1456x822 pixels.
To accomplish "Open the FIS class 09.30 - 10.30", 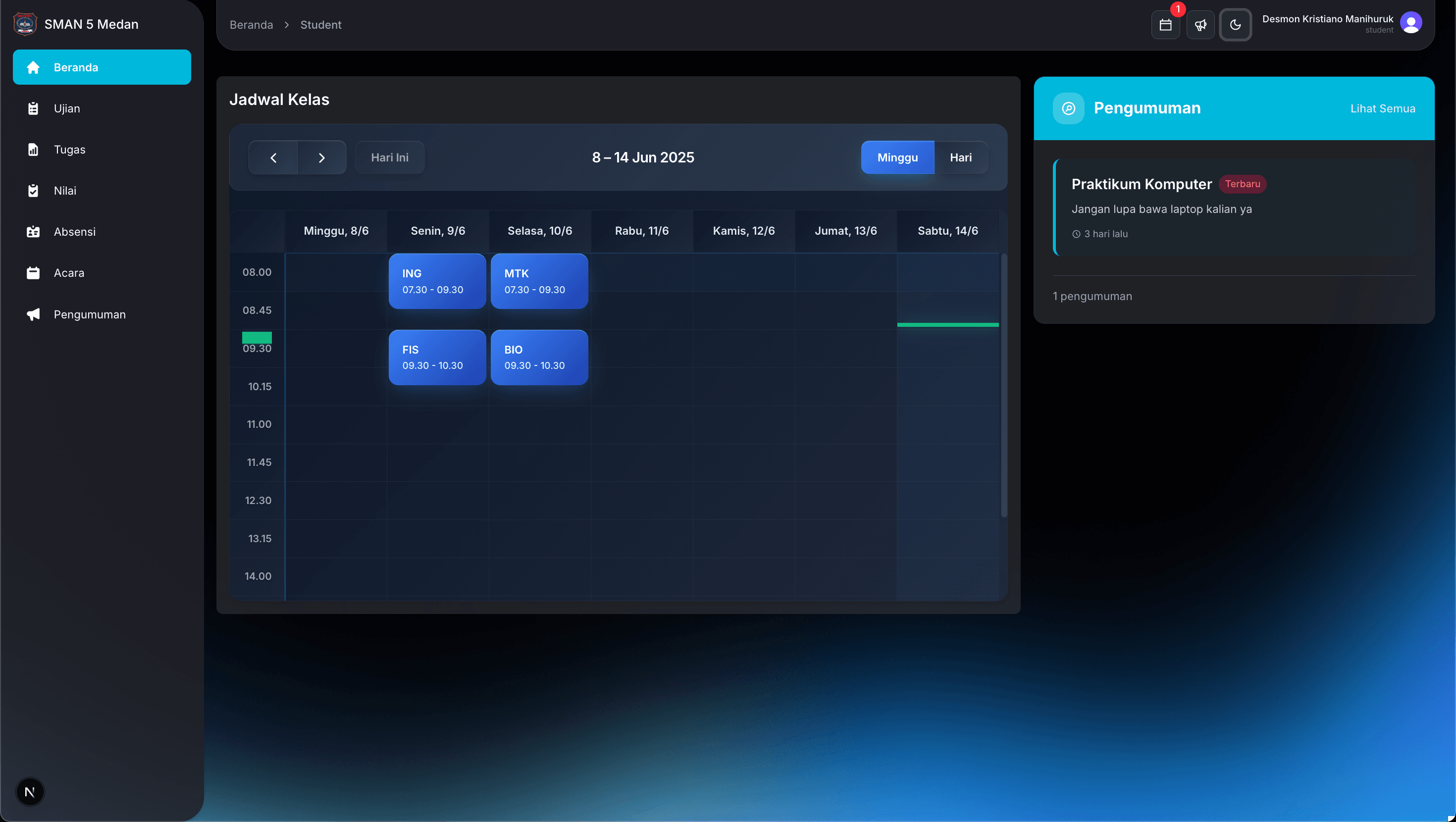I will [x=437, y=358].
